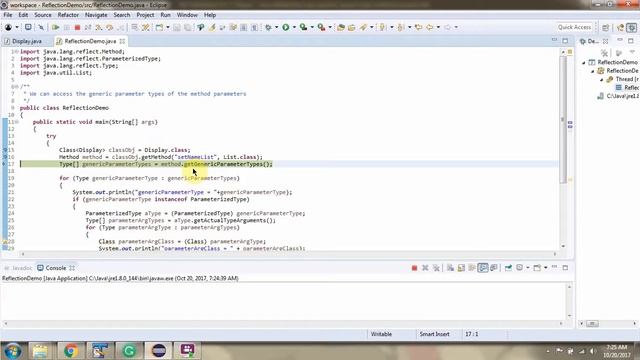Viewport: 640px width, 360px height.
Task: Close the ReflectionDemo.java tab
Action: 122,41
